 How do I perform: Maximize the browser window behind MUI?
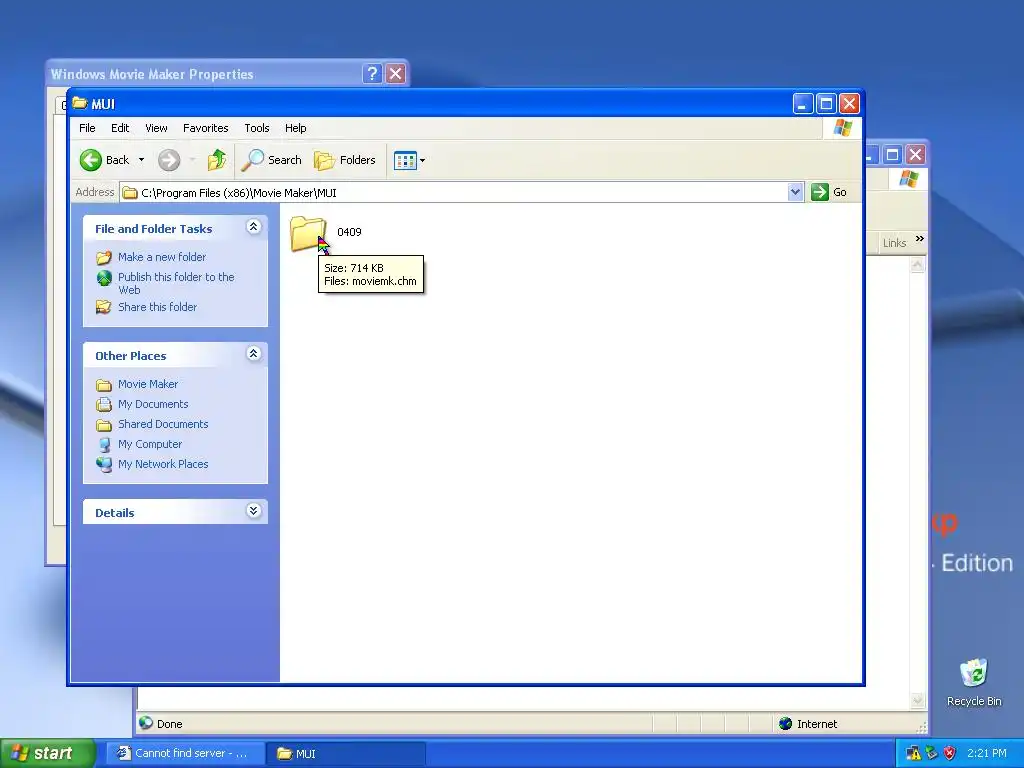click(892, 155)
